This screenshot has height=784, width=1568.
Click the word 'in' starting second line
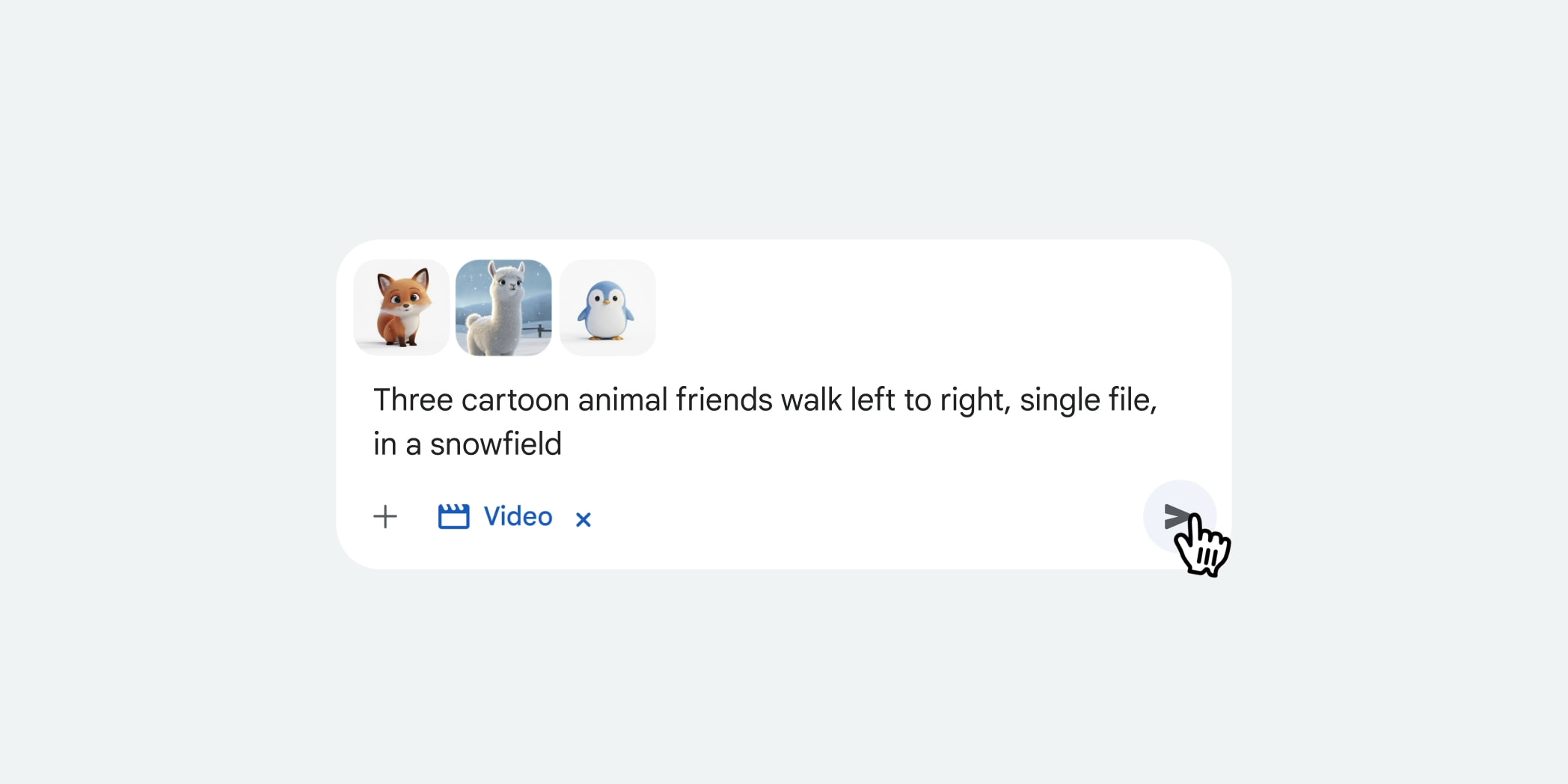click(x=385, y=444)
